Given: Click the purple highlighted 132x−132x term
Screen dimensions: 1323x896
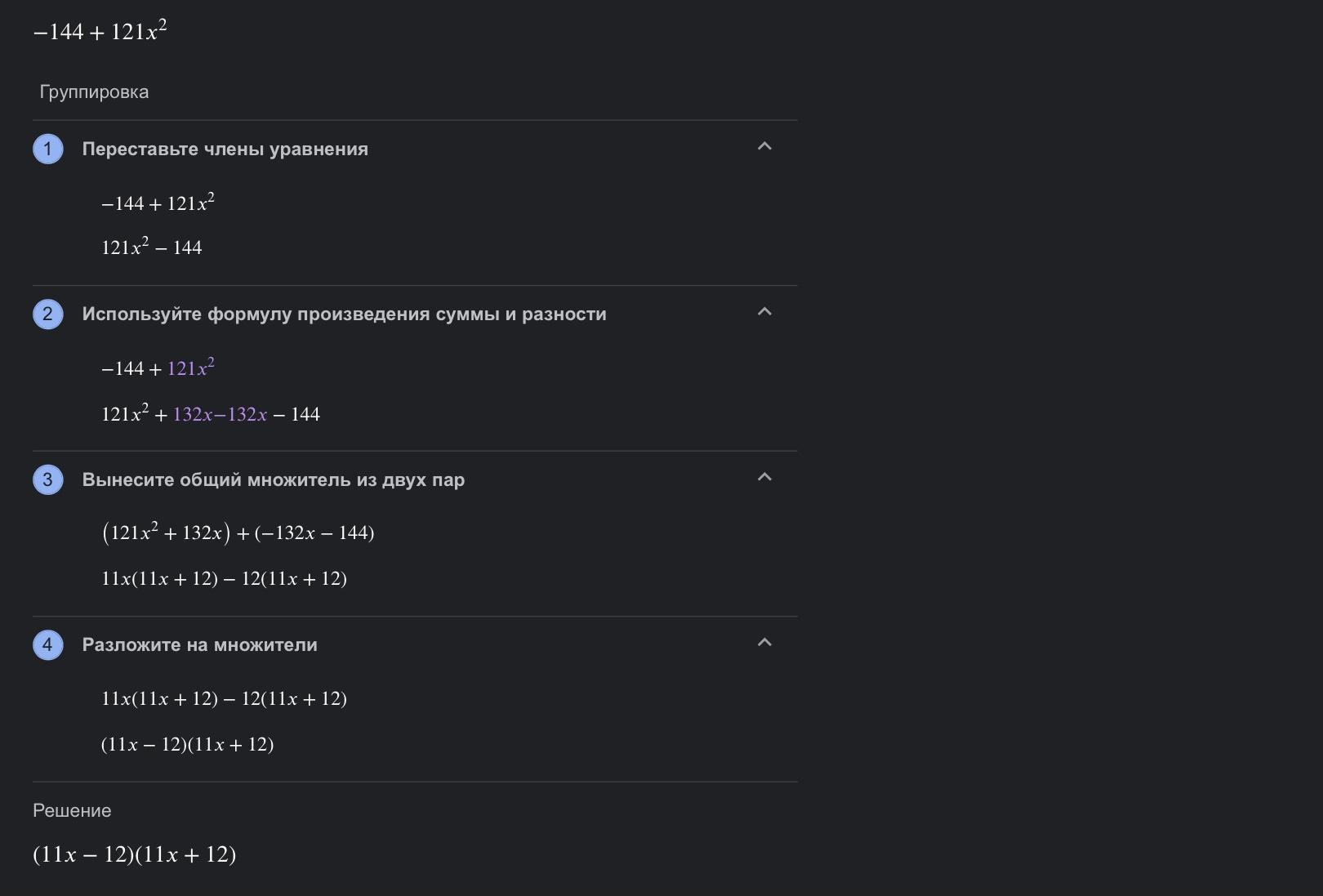Looking at the screenshot, I should 220,415.
